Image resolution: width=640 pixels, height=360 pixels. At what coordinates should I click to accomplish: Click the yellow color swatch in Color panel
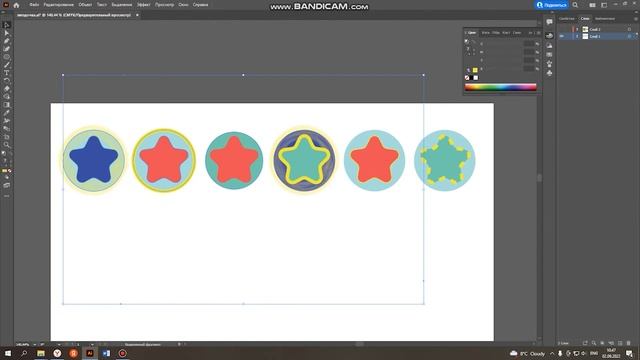coord(475,70)
